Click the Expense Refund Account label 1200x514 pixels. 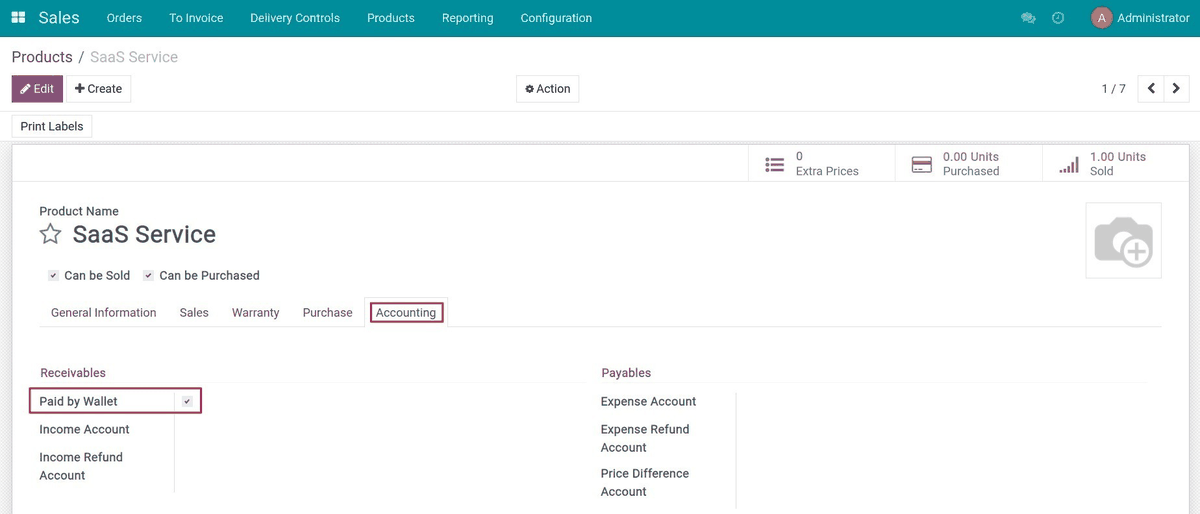(x=645, y=438)
